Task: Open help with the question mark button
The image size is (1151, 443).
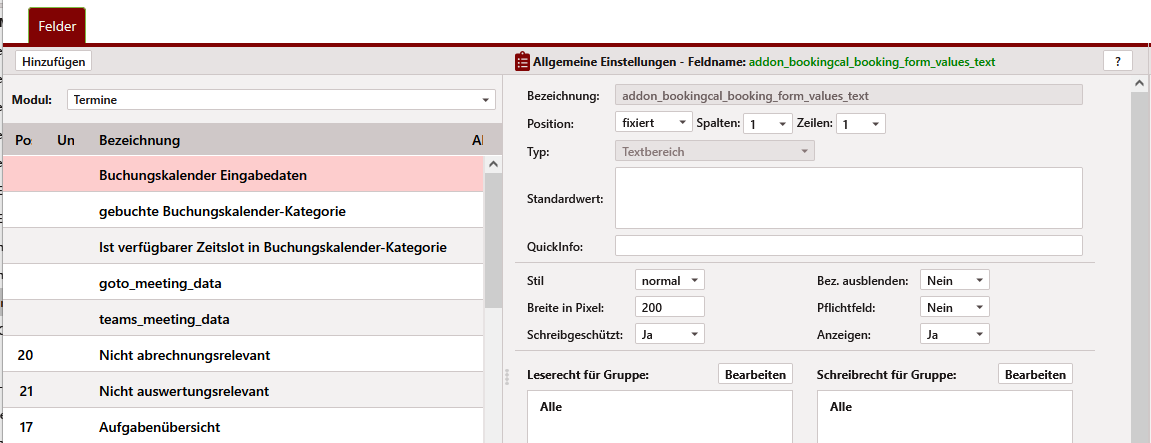Action: pos(1117,61)
